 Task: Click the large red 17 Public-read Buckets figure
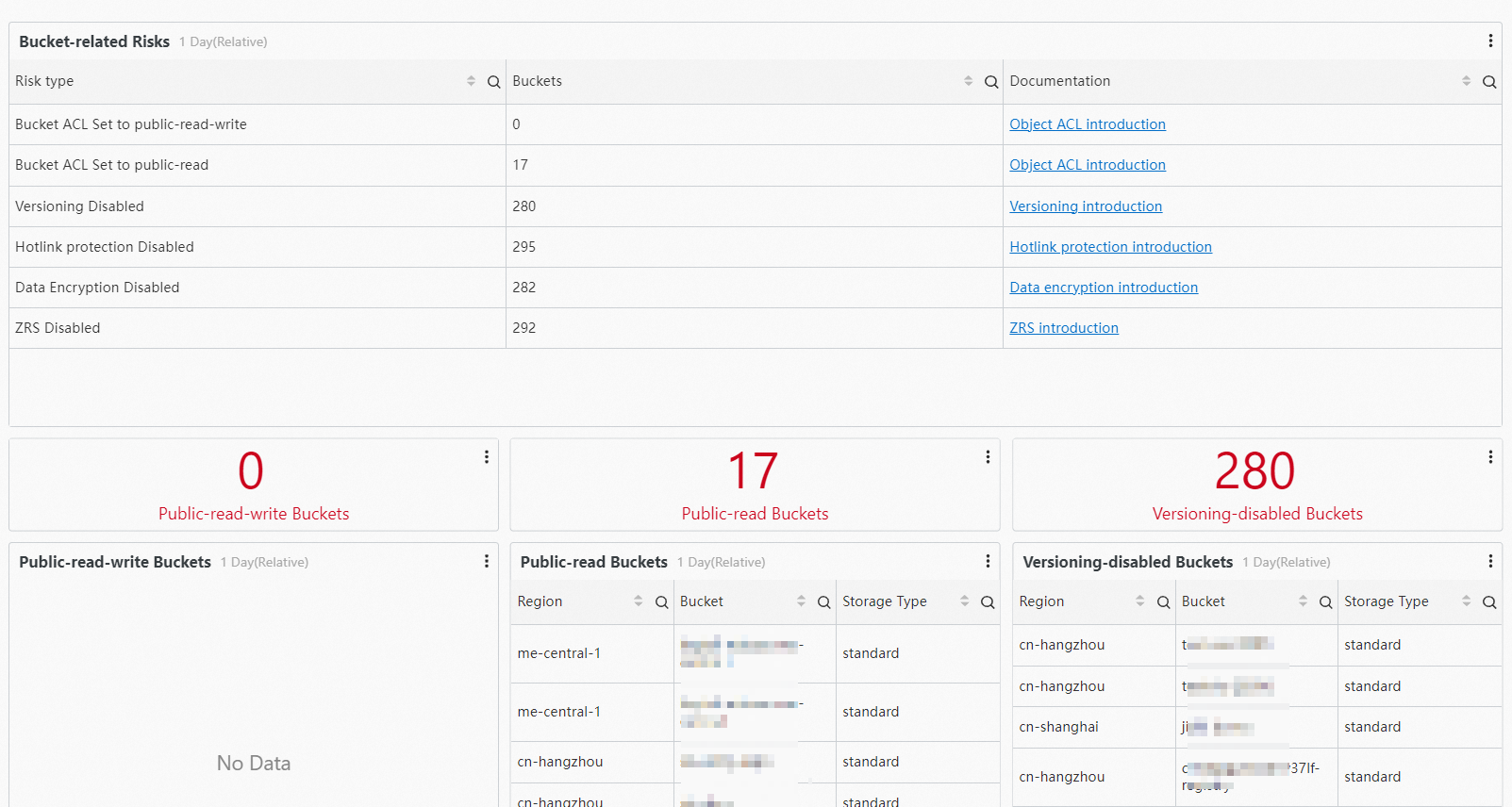[754, 470]
